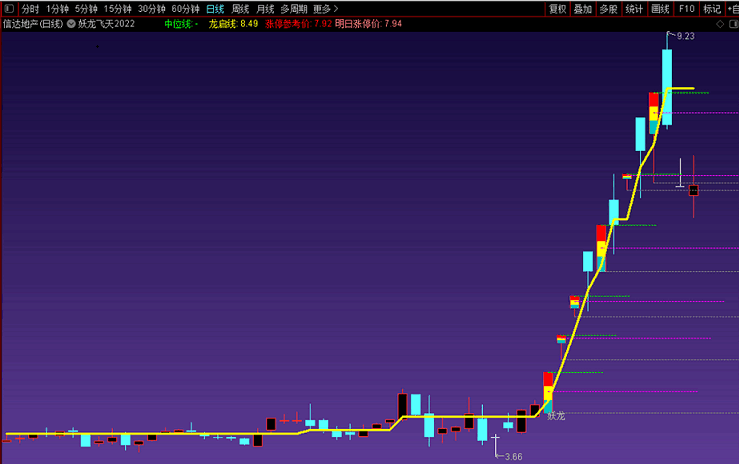The height and width of the screenshot is (464, 739).
Task: Select the 5分钟 period tab
Action: [86, 9]
